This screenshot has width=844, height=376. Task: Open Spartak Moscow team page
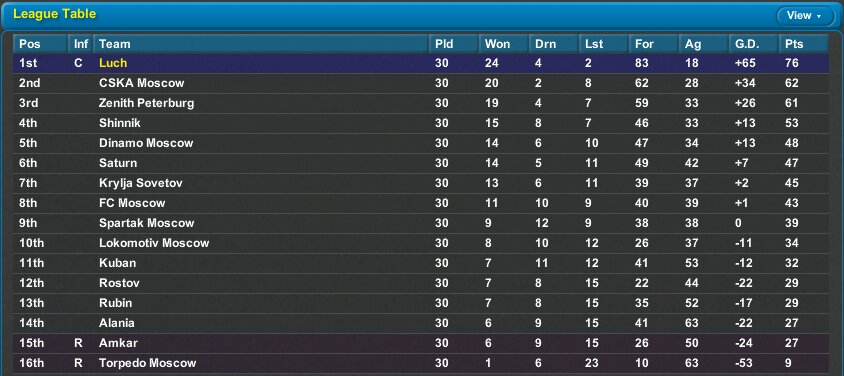click(x=145, y=223)
